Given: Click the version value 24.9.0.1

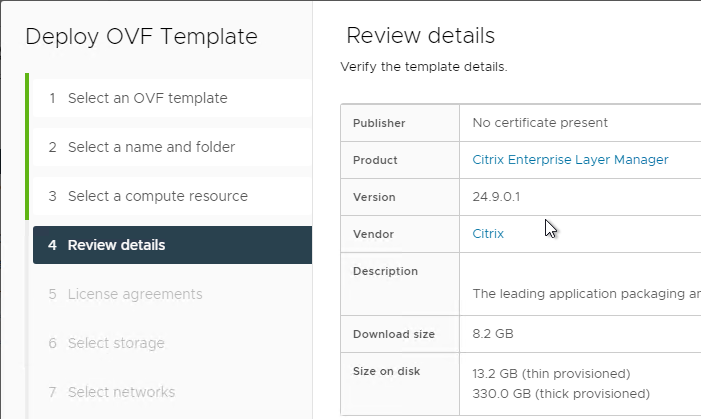Looking at the screenshot, I should tap(496, 197).
